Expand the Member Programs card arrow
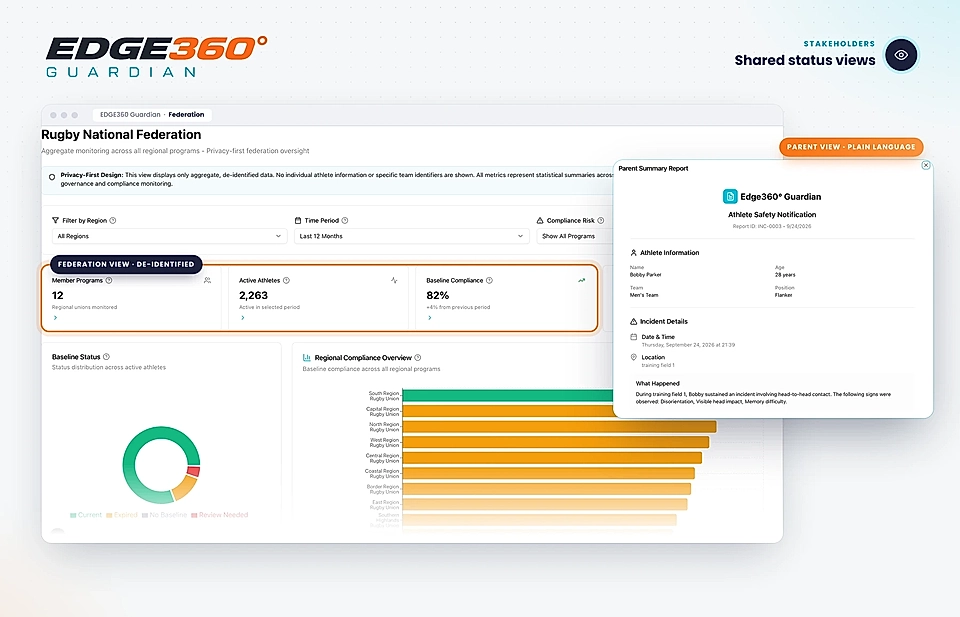This screenshot has width=960, height=617. coord(55,318)
